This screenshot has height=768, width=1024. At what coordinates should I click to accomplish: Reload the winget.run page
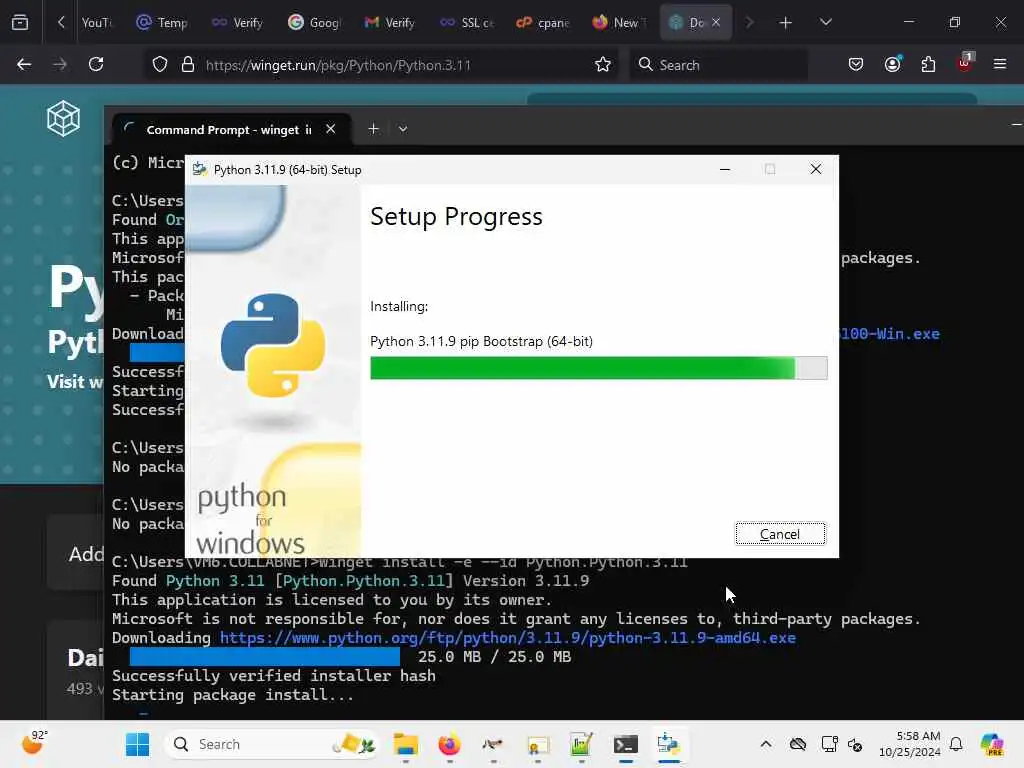click(x=96, y=64)
